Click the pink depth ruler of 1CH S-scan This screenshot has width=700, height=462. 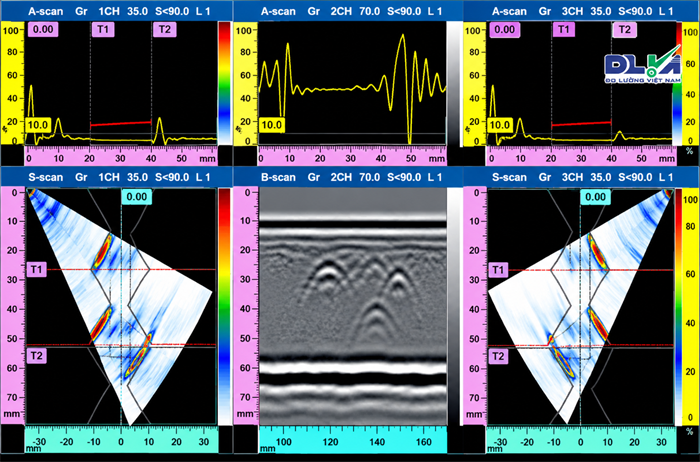12,306
